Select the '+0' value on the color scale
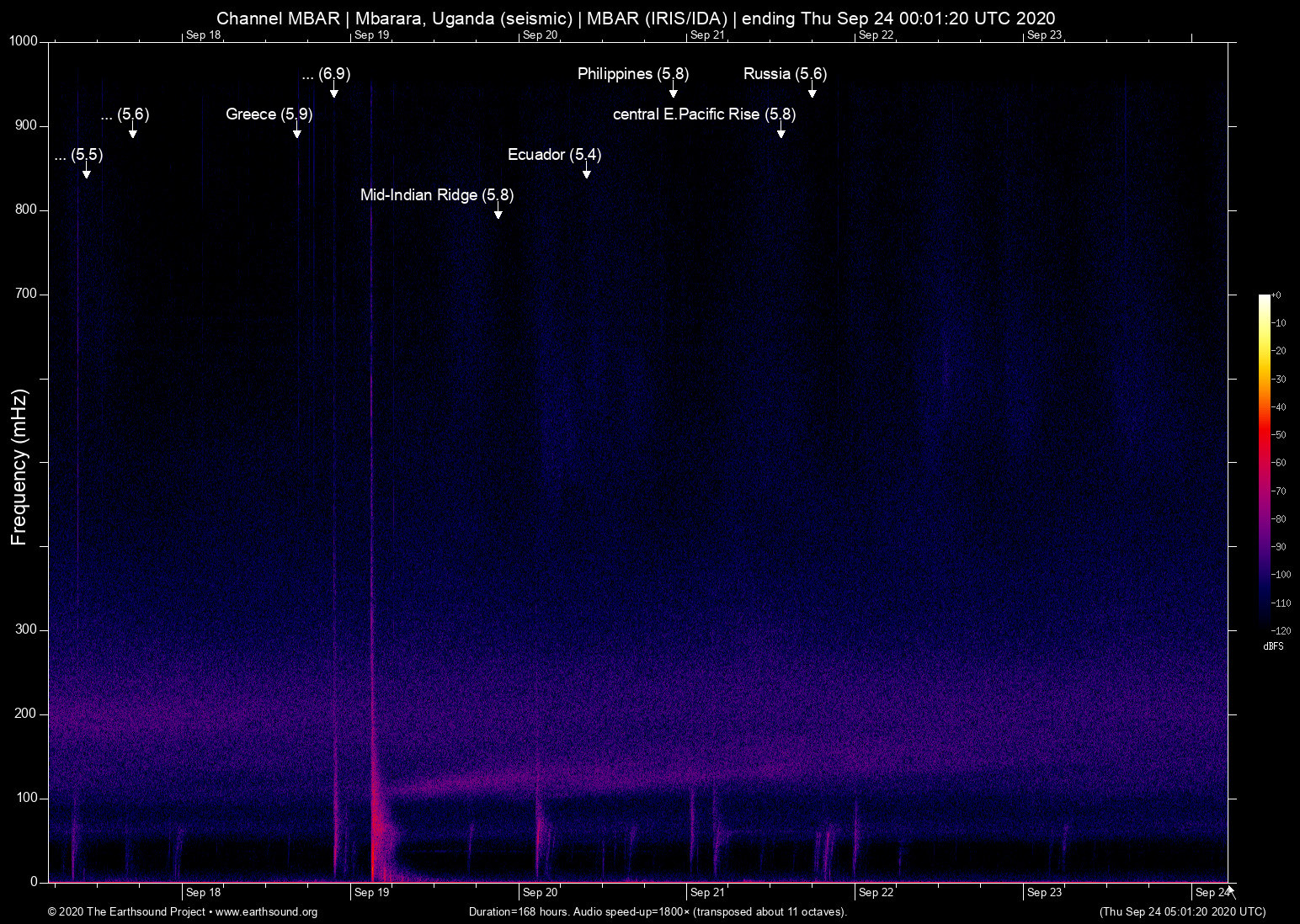Viewport: 1300px width, 924px height. point(1276,295)
